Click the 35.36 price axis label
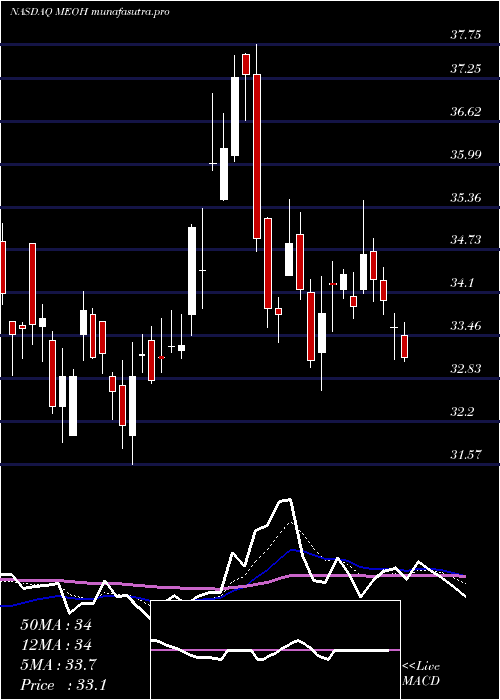The height and width of the screenshot is (700, 500). coord(466,197)
